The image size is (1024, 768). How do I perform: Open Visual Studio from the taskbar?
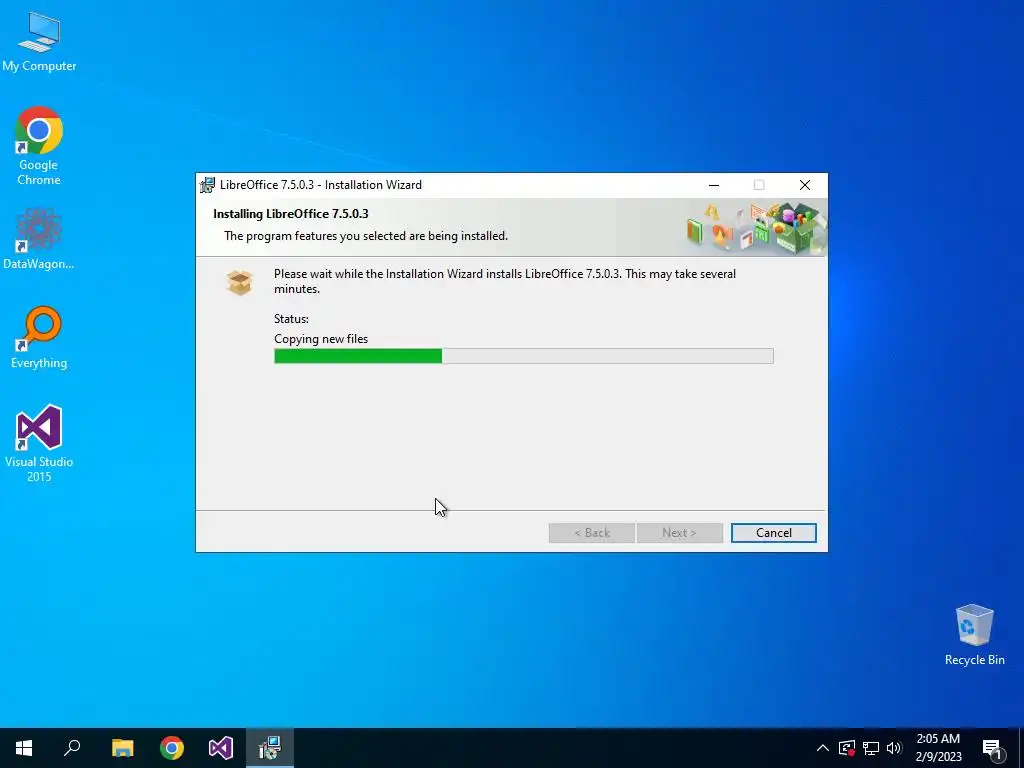(x=221, y=748)
